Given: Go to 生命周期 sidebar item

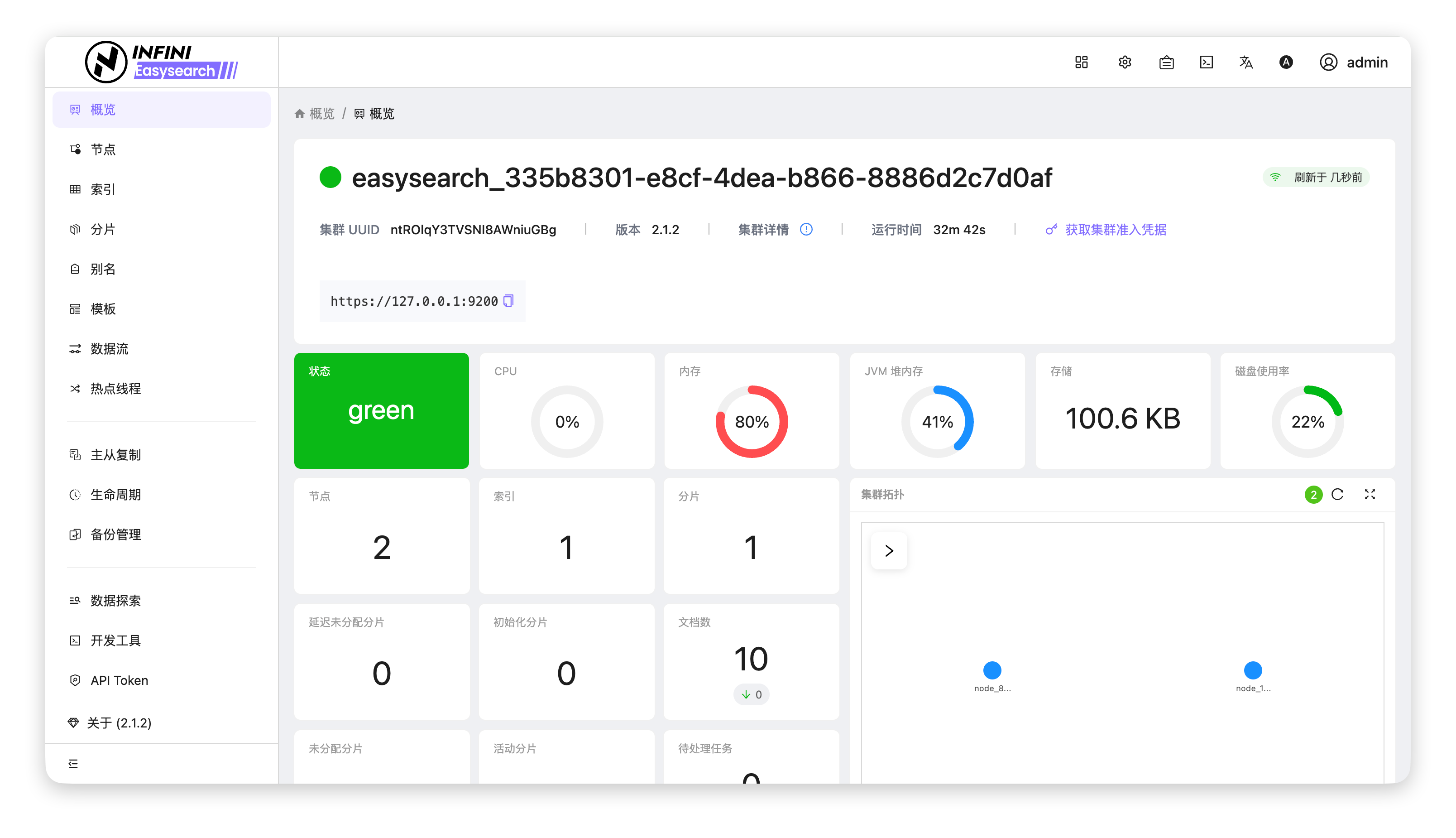Looking at the screenshot, I should [115, 494].
